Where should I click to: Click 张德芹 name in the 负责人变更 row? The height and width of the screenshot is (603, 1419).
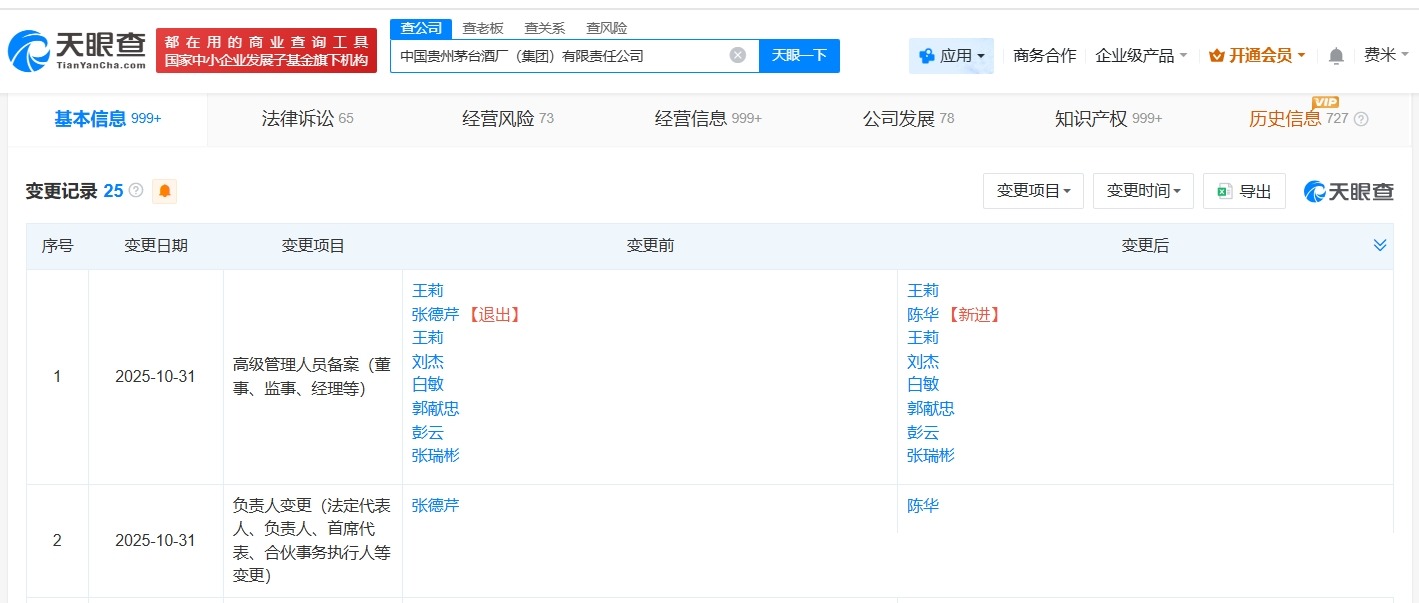coord(434,505)
